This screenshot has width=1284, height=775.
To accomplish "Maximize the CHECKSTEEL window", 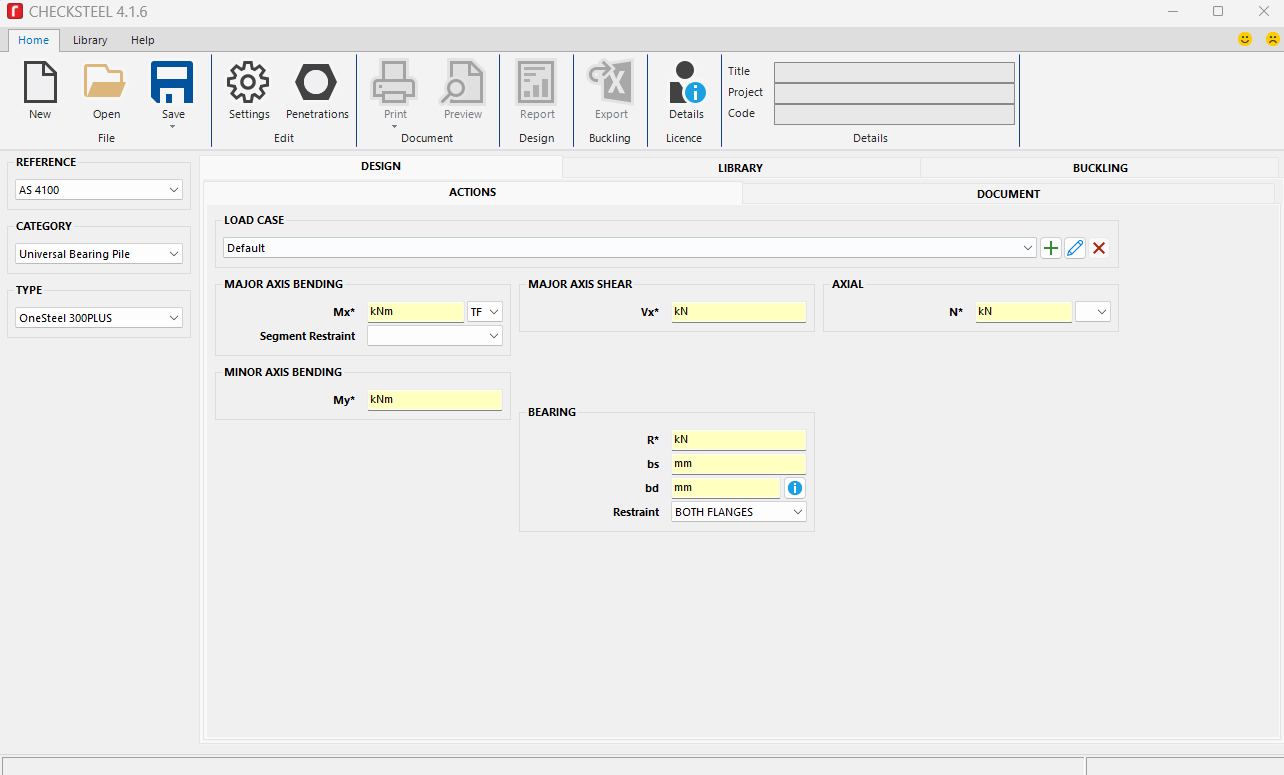I will (x=1218, y=11).
